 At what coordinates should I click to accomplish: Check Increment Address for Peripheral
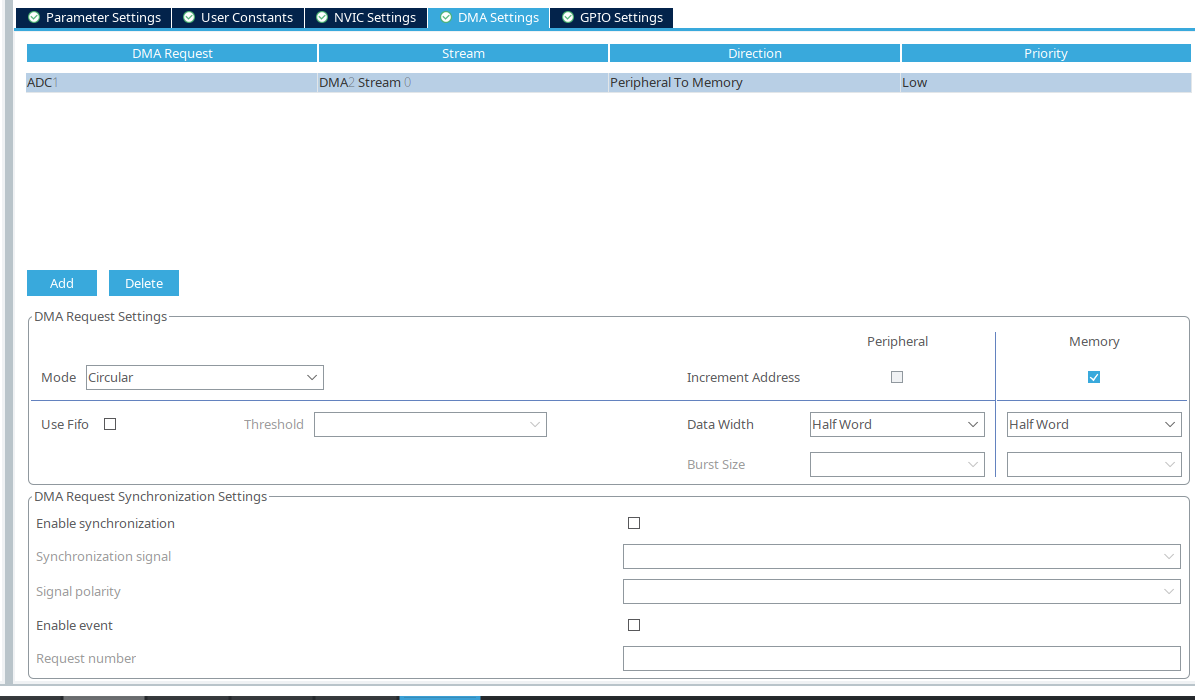coord(896,377)
